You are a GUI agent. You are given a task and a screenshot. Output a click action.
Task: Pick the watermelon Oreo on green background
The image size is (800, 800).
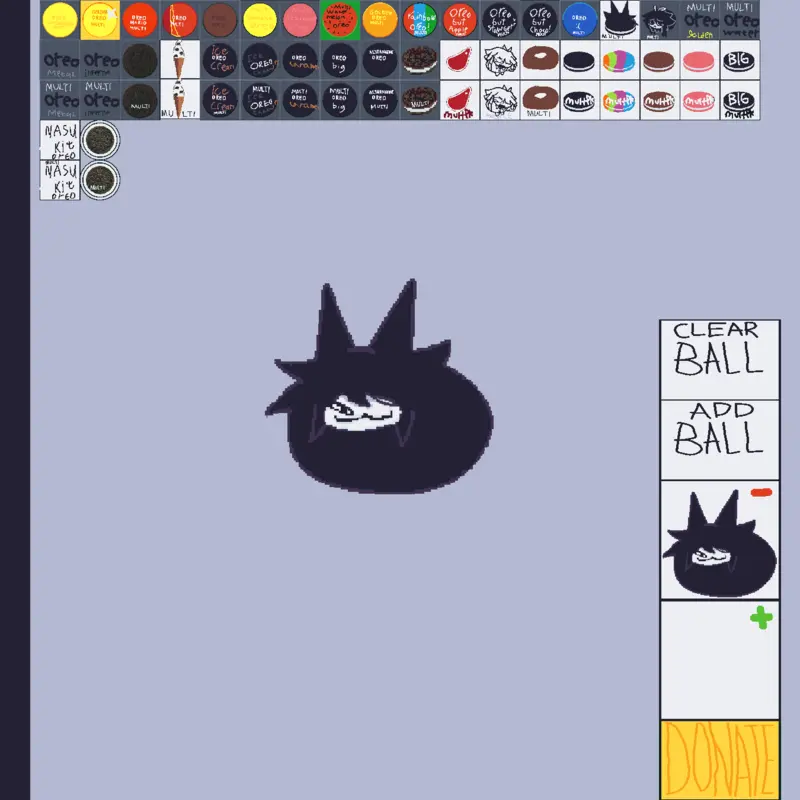point(340,20)
